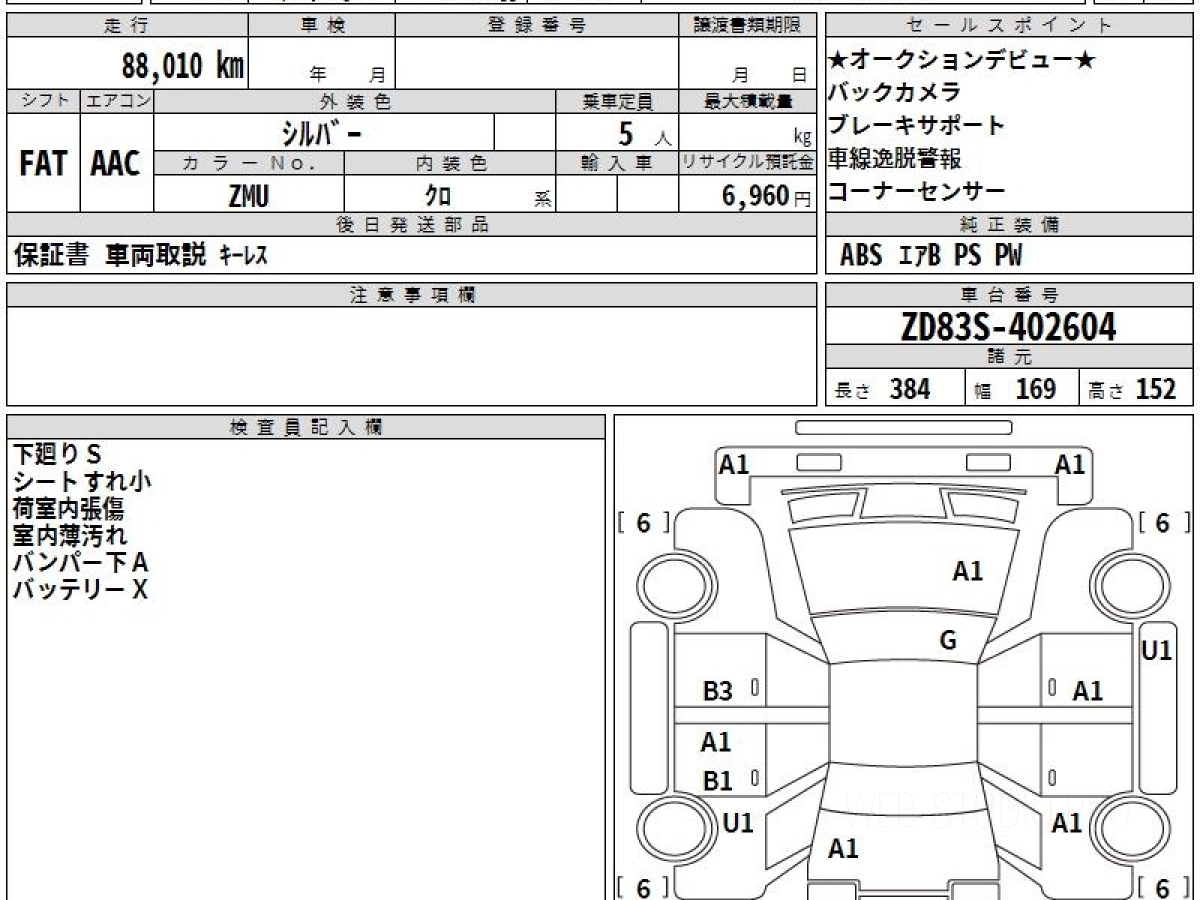
Task: Select the chassis number ZD83S-402604
Action: tap(1008, 326)
